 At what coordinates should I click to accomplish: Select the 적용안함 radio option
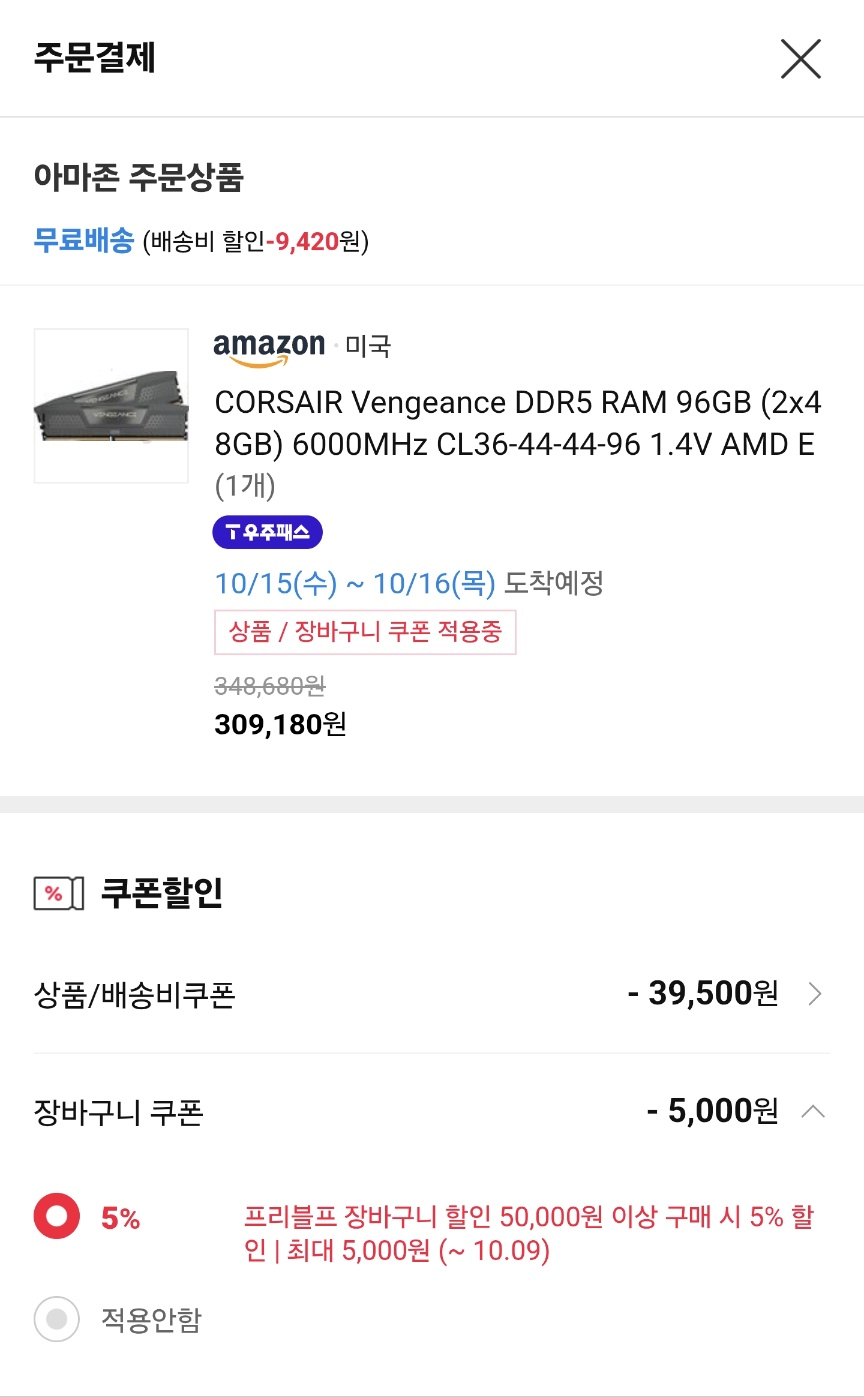(57, 1319)
